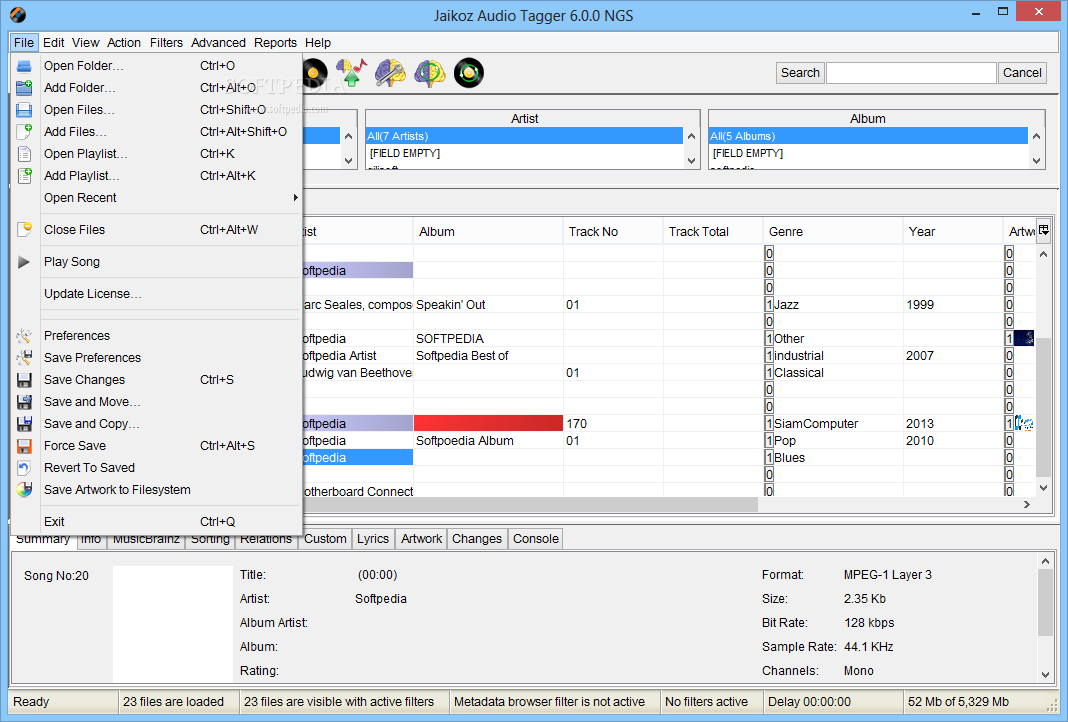Click the Track No column header
The width and height of the screenshot is (1068, 722).
coord(612,232)
